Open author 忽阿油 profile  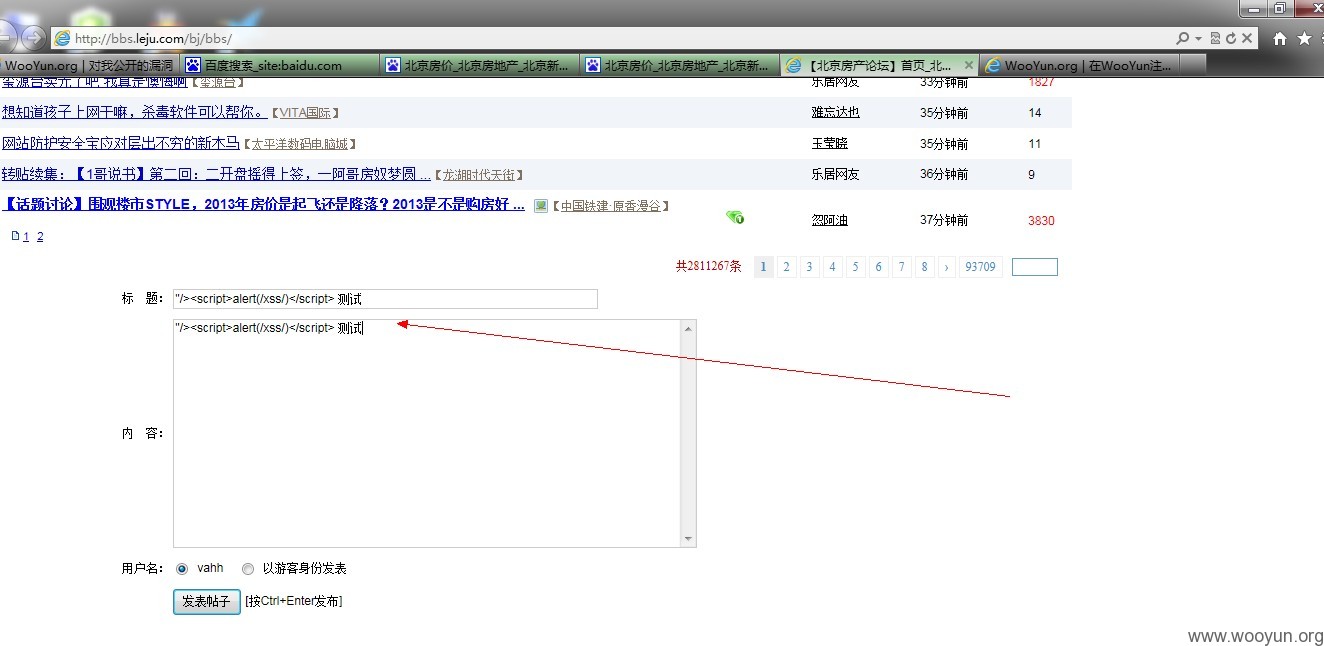[x=830, y=220]
